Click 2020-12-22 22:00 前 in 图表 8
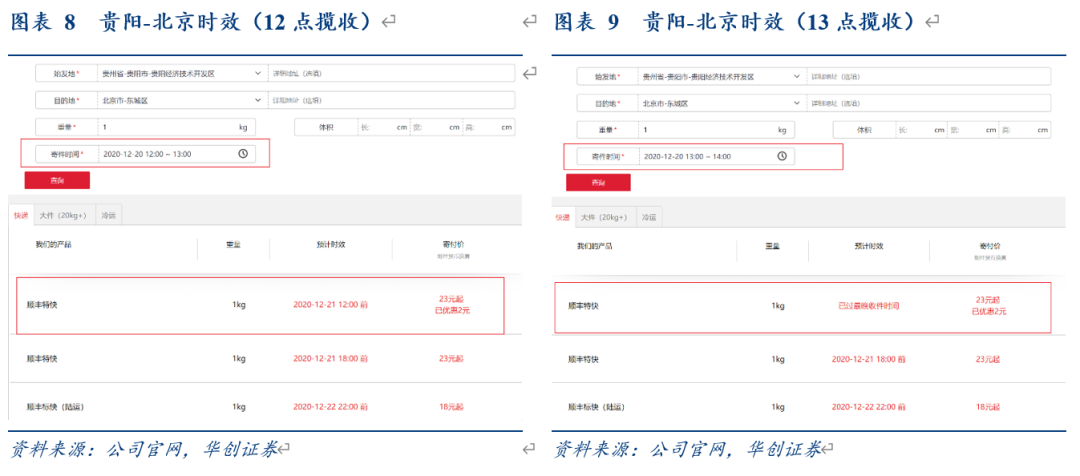Viewport: 1080px width, 476px height. pyautogui.click(x=330, y=407)
